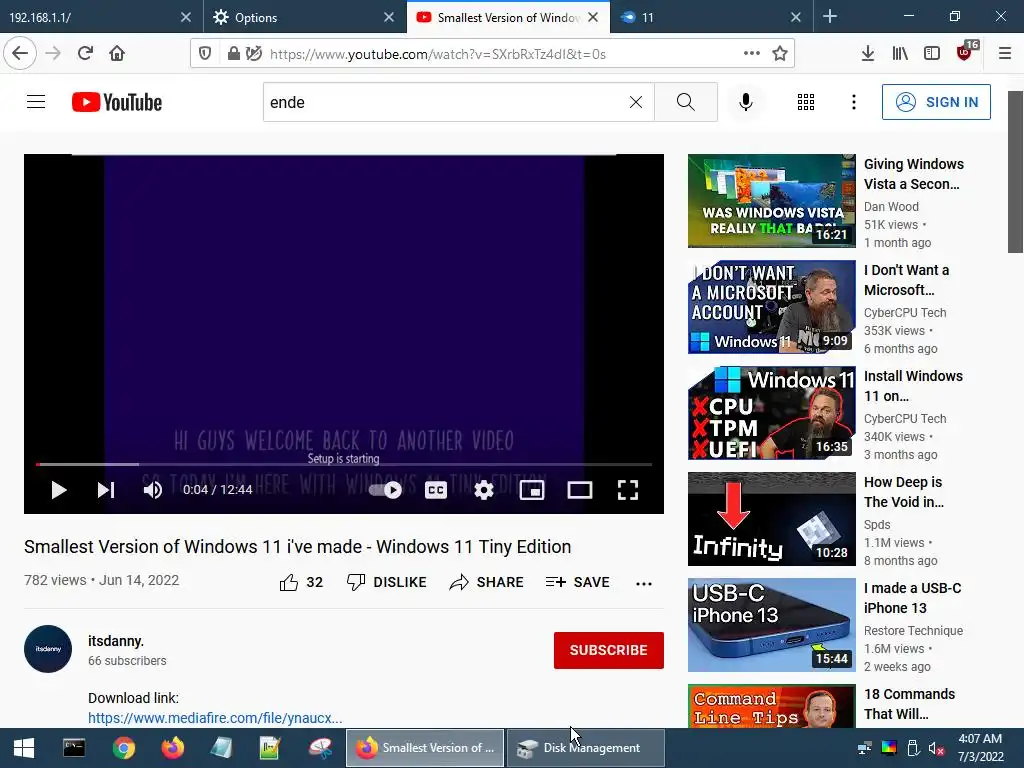Screen dimensions: 1024x768
Task: Switch to the Options tab
Action: (x=304, y=17)
